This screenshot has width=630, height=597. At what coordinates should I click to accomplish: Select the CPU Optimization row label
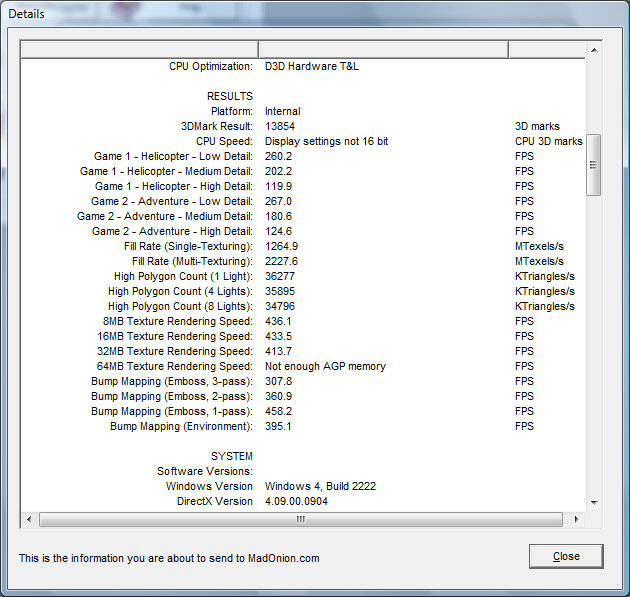211,67
